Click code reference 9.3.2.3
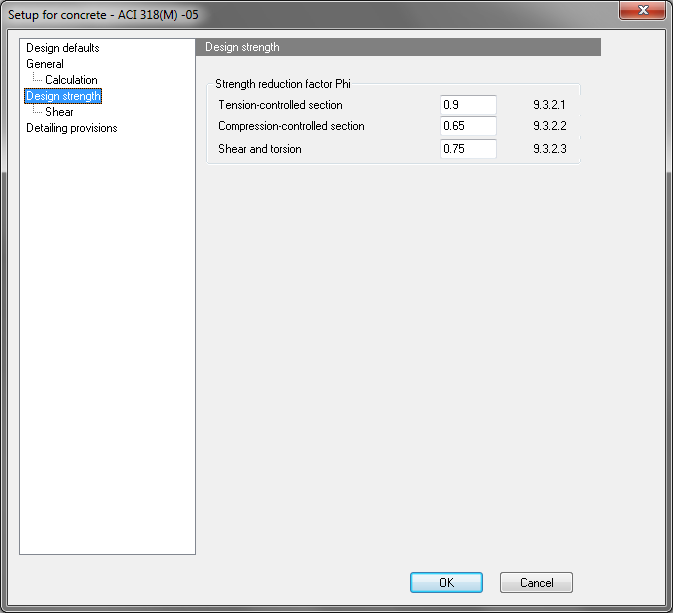 tap(550, 149)
